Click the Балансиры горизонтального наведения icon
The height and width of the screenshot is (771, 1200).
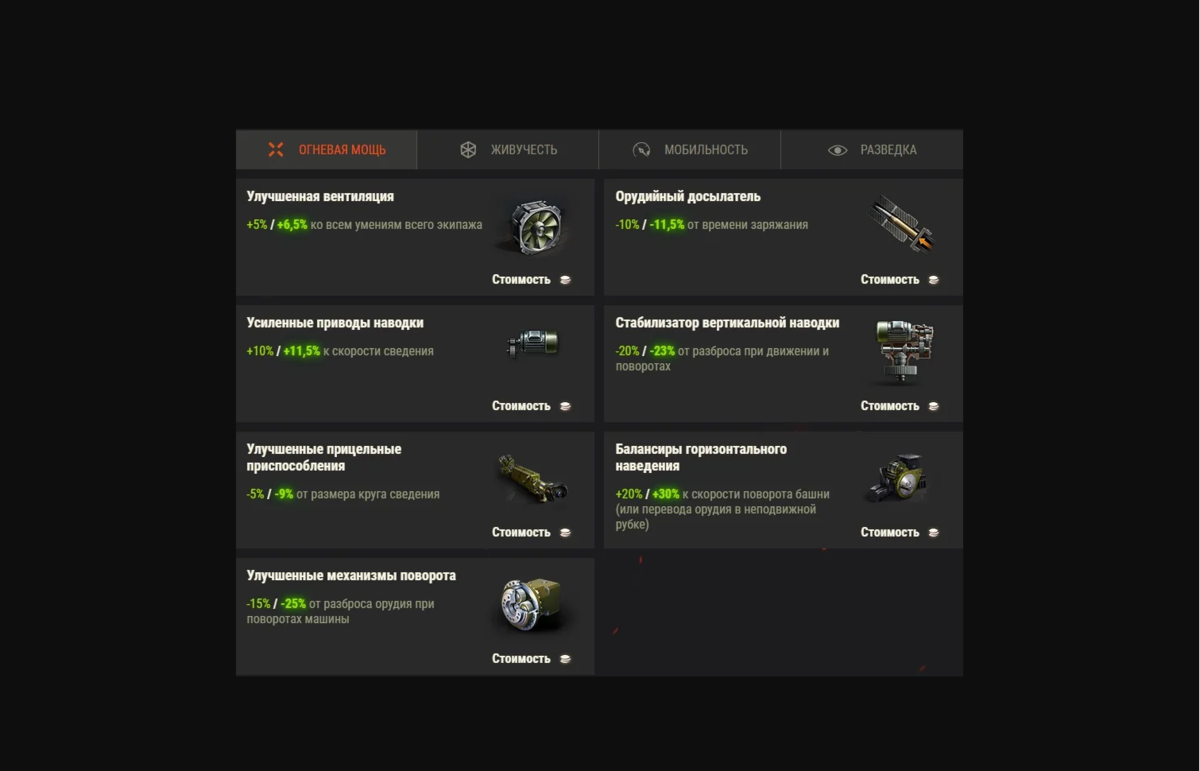[x=897, y=477]
